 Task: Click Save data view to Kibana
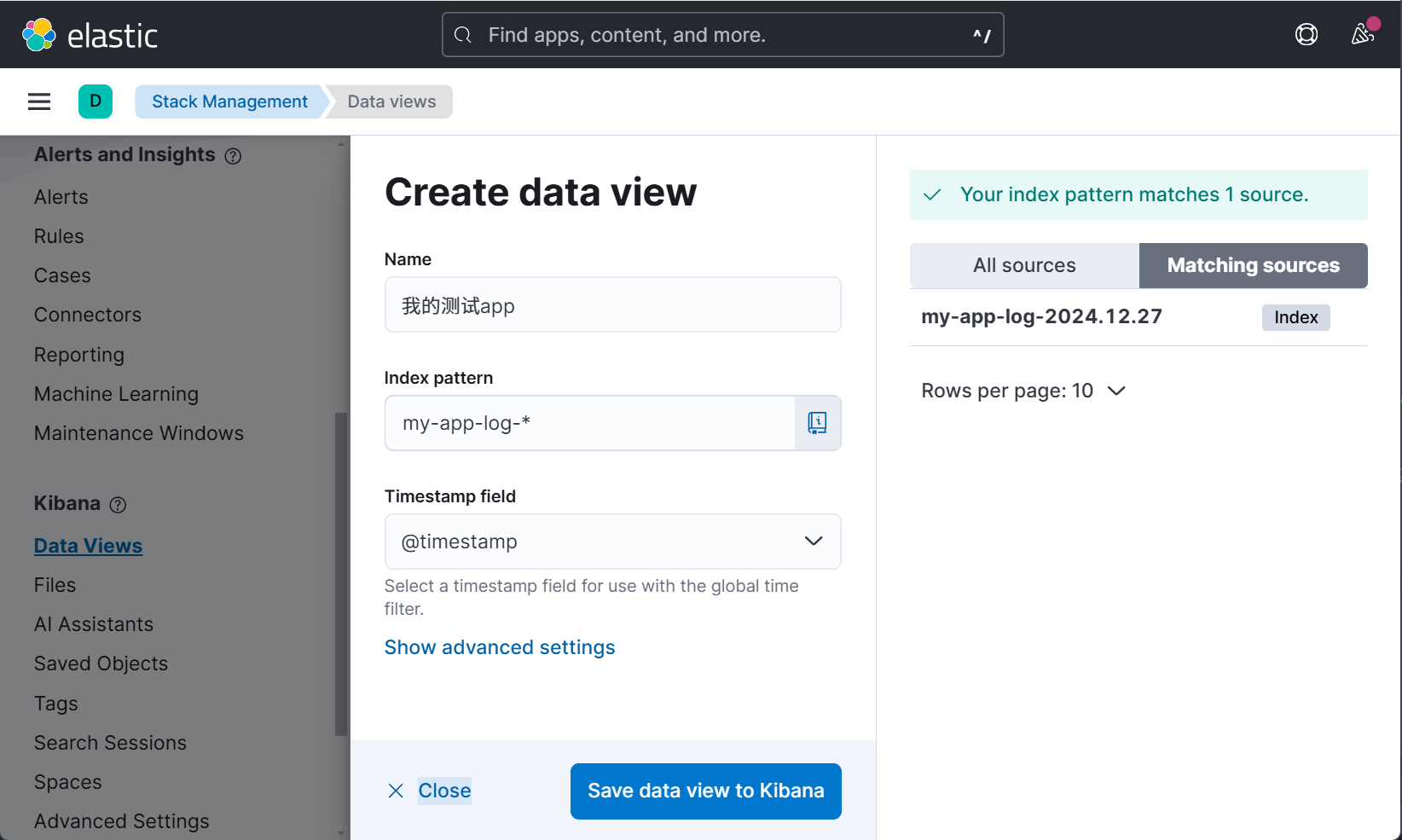(x=705, y=791)
